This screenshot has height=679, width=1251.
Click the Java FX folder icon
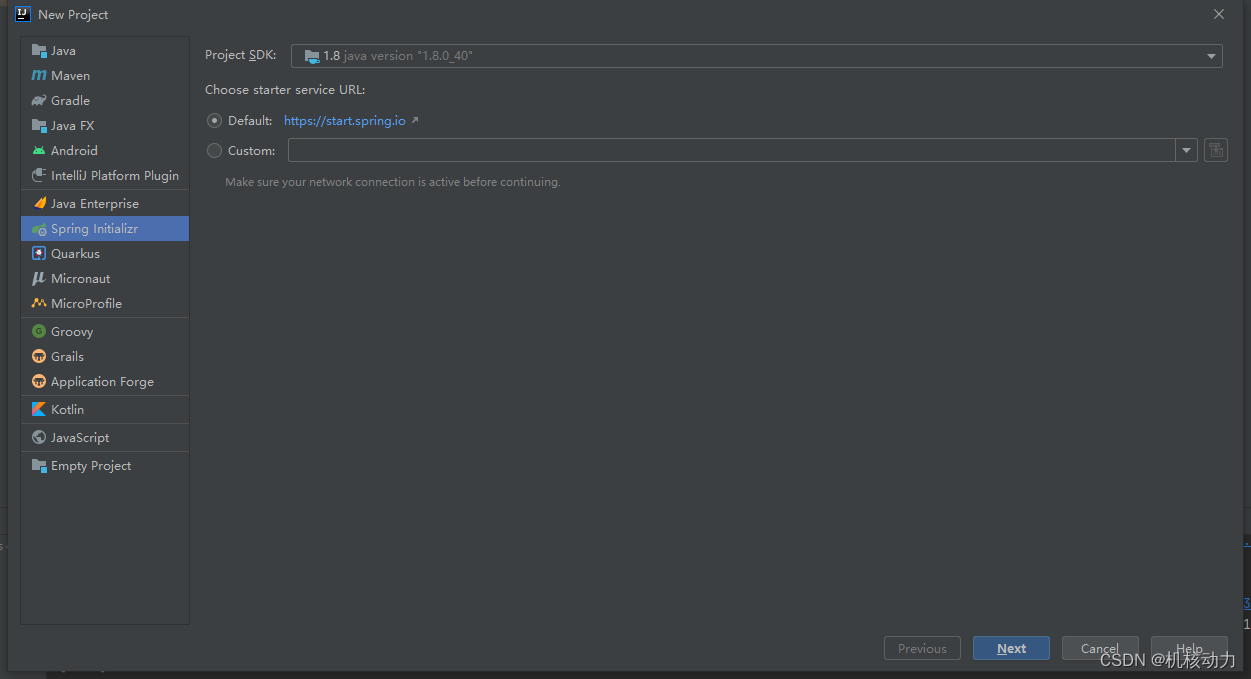tap(39, 126)
